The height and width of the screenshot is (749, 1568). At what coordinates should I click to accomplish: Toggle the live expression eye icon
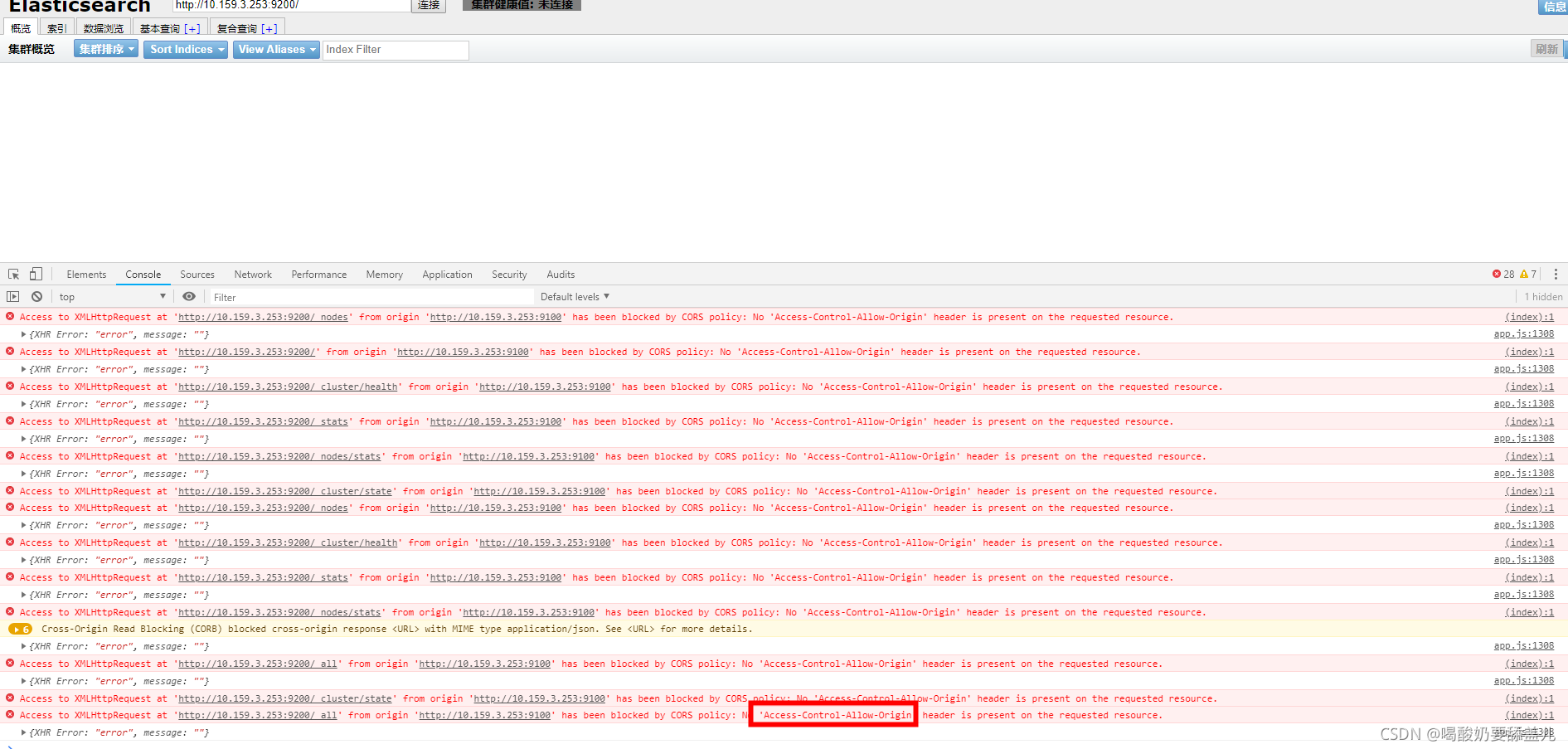[x=189, y=297]
